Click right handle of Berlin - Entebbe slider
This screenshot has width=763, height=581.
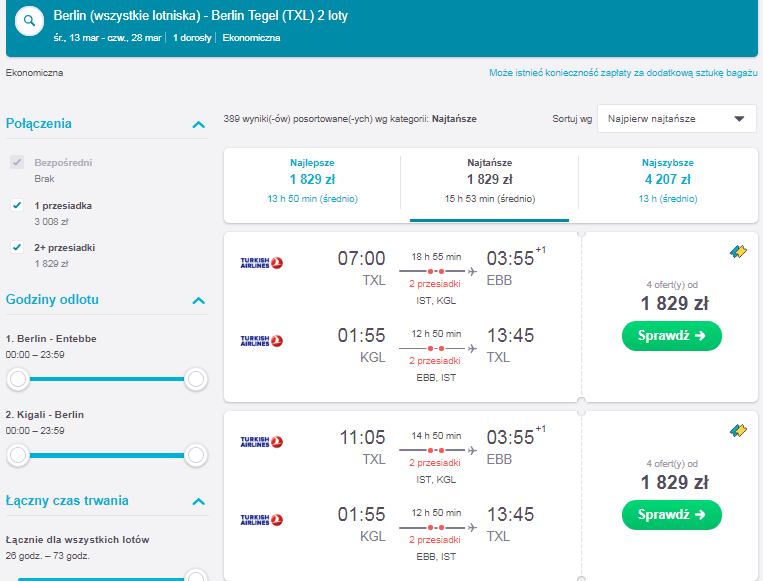[196, 379]
